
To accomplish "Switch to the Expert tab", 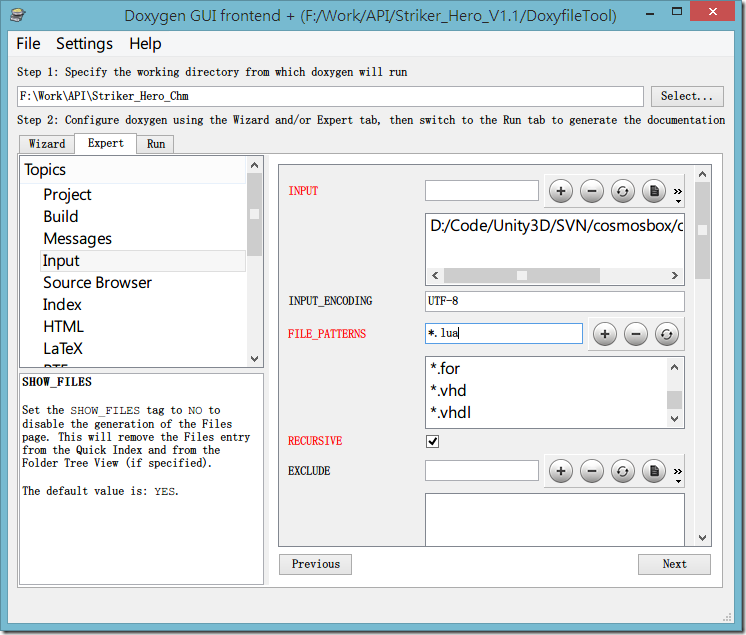I will [x=106, y=143].
